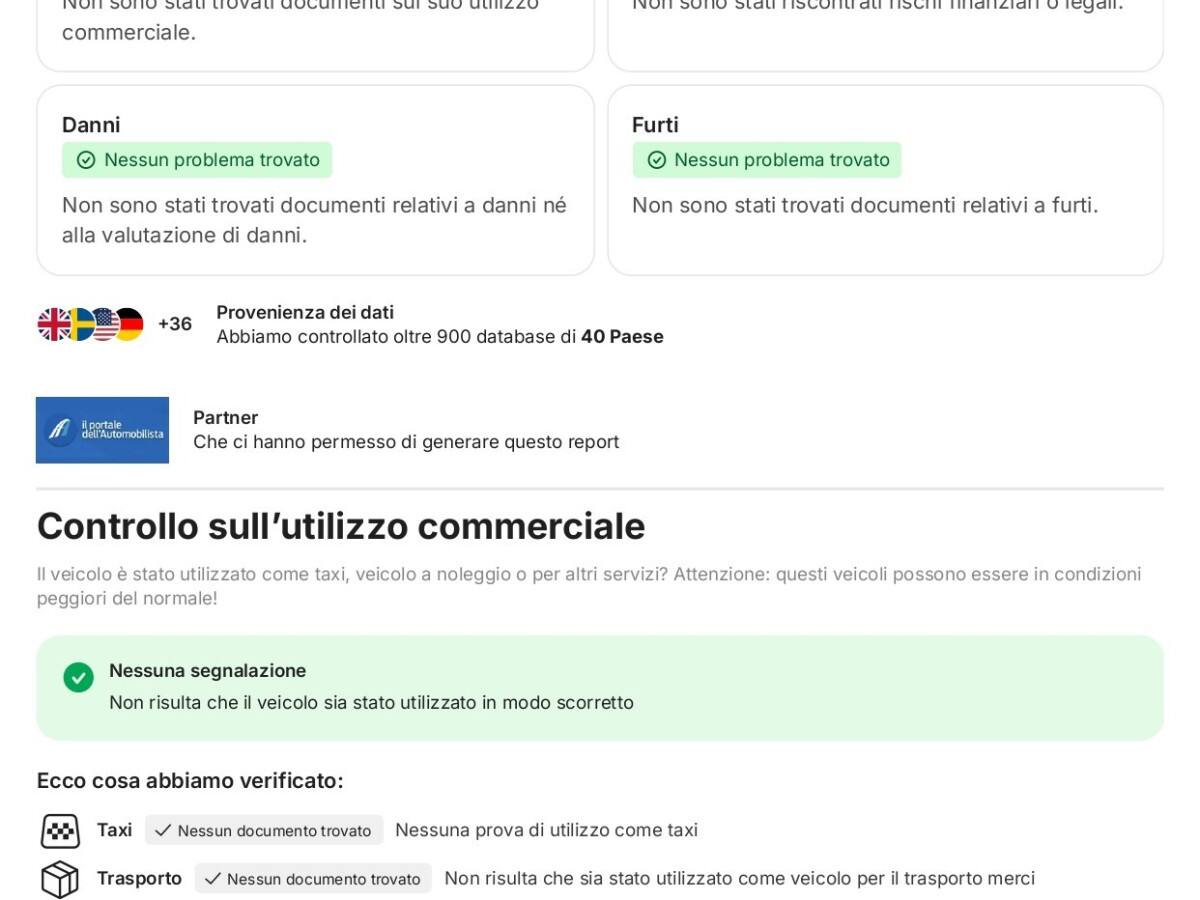
Task: Click the Danni card title
Action: tap(91, 125)
